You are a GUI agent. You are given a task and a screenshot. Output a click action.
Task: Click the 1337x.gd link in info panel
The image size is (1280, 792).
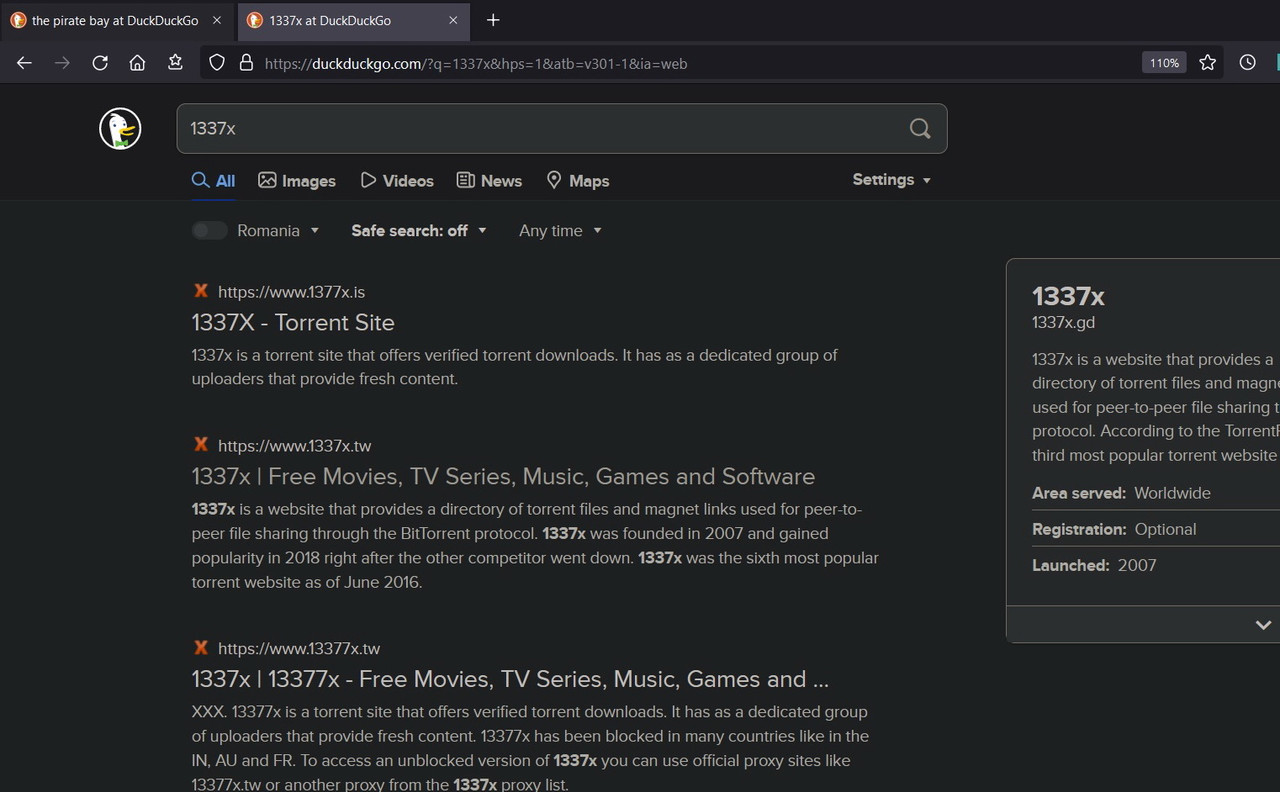1063,322
